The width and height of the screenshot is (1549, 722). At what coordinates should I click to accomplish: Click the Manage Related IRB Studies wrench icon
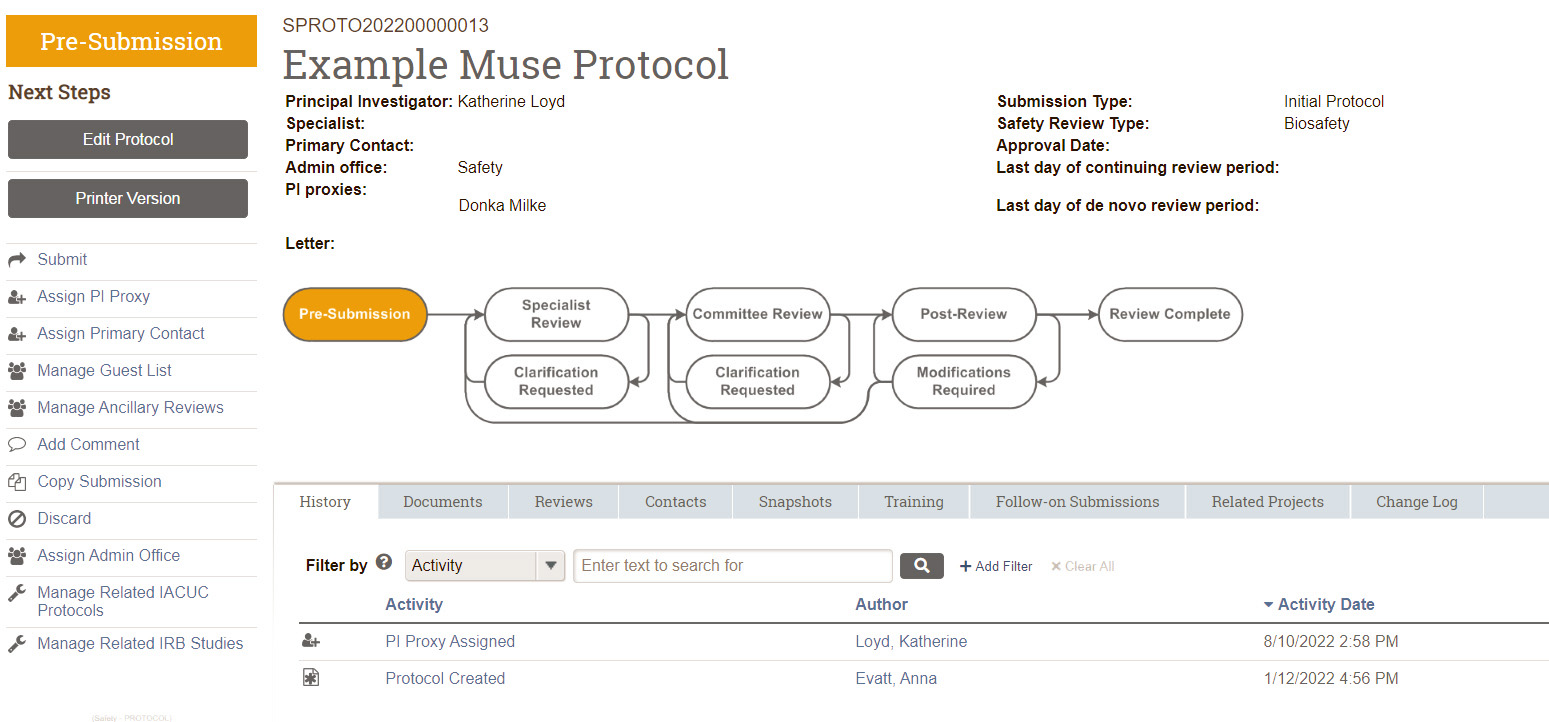tap(18, 643)
